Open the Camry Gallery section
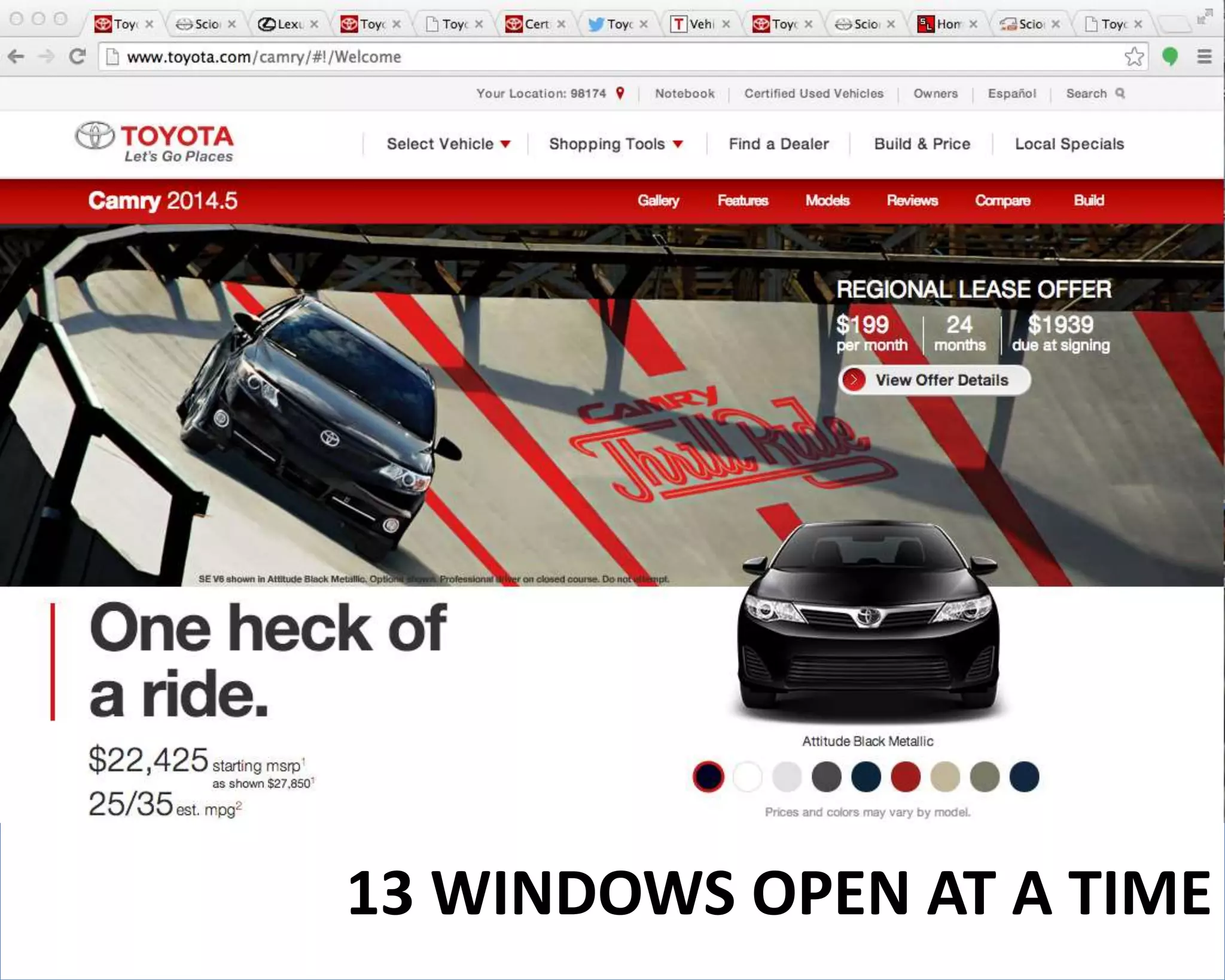 click(x=659, y=200)
